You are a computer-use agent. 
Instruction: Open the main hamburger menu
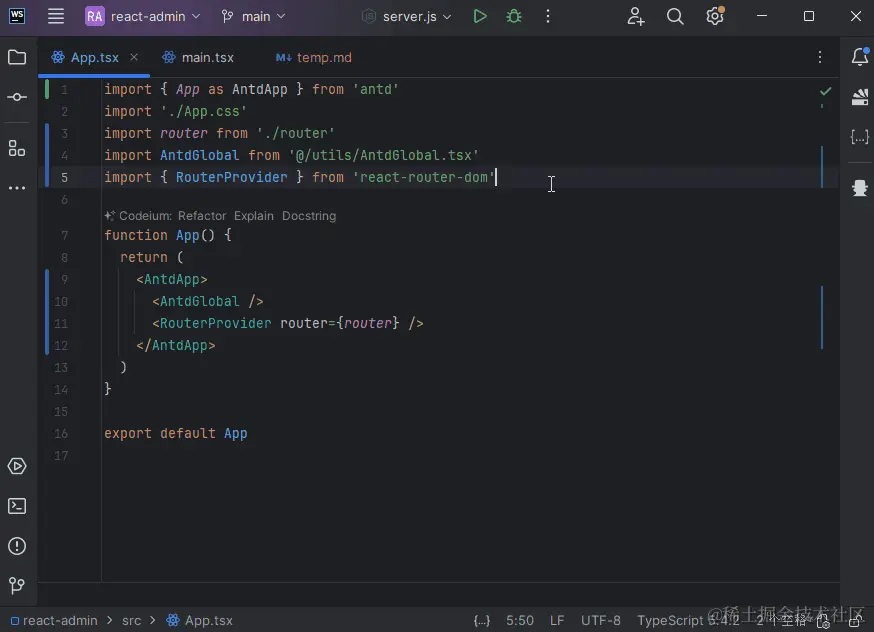coord(56,16)
